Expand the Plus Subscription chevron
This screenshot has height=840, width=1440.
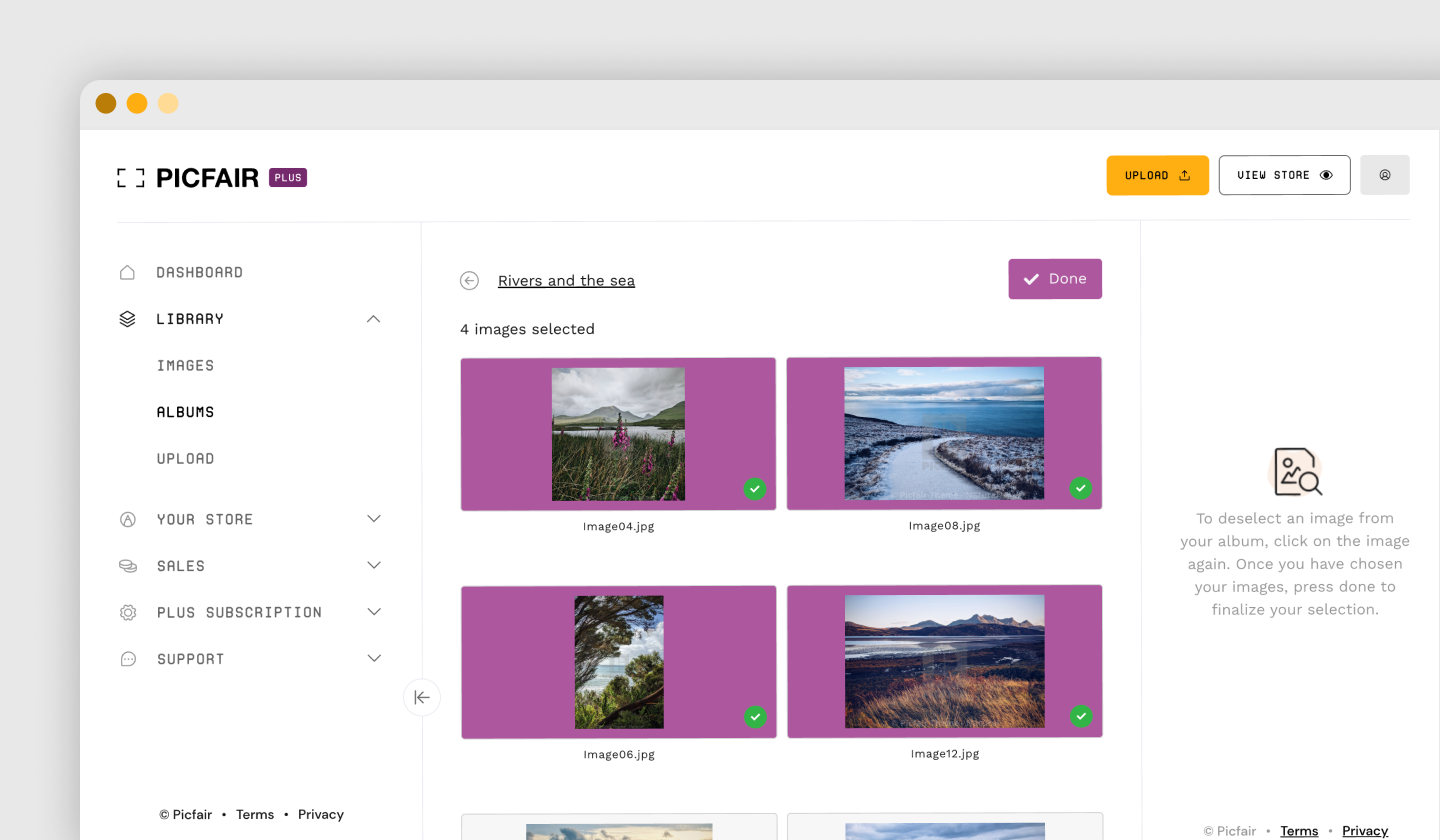[374, 612]
